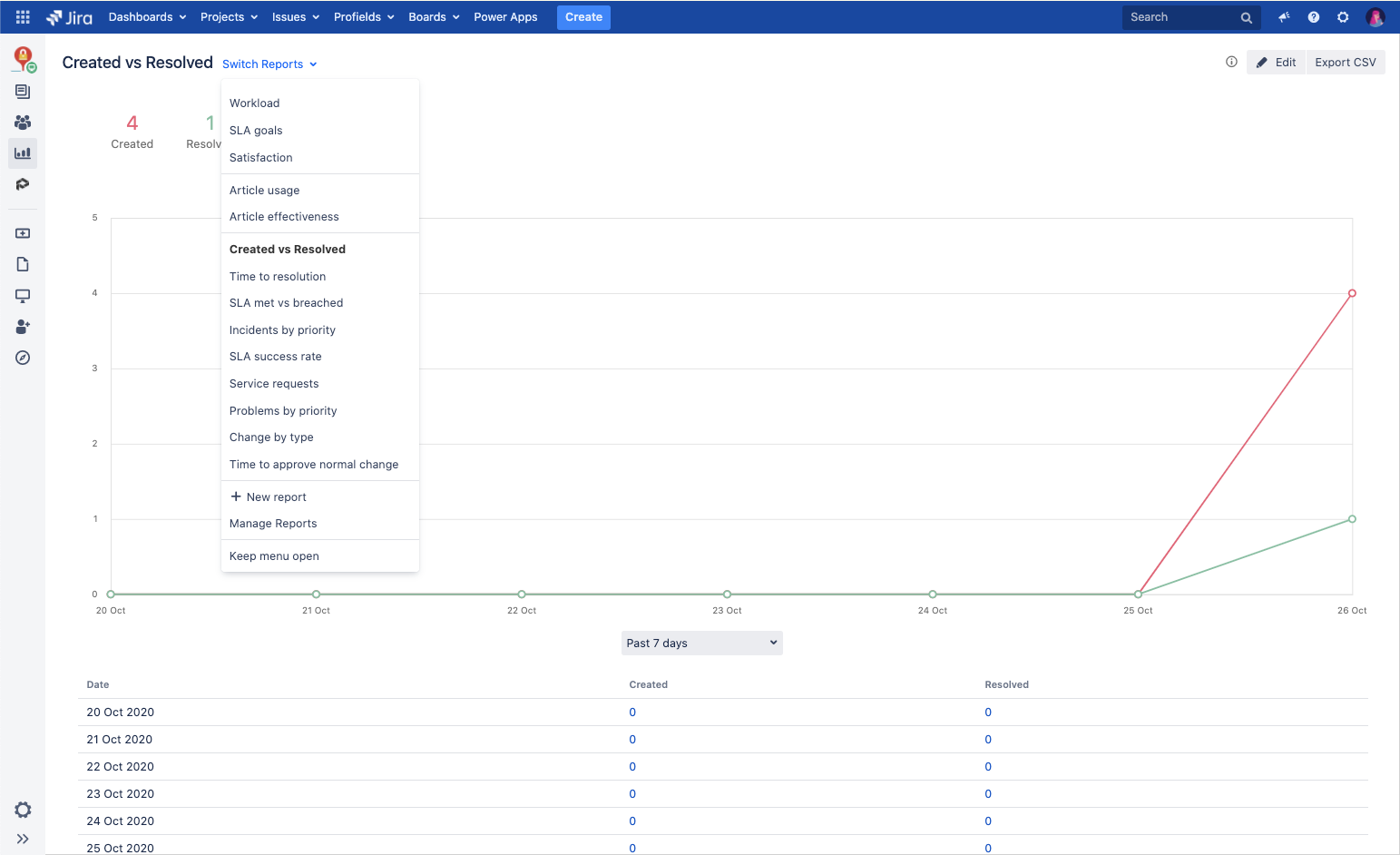Click the megaphone feedback icon in top bar
Screen dimensions: 1400x855
[x=1283, y=16]
